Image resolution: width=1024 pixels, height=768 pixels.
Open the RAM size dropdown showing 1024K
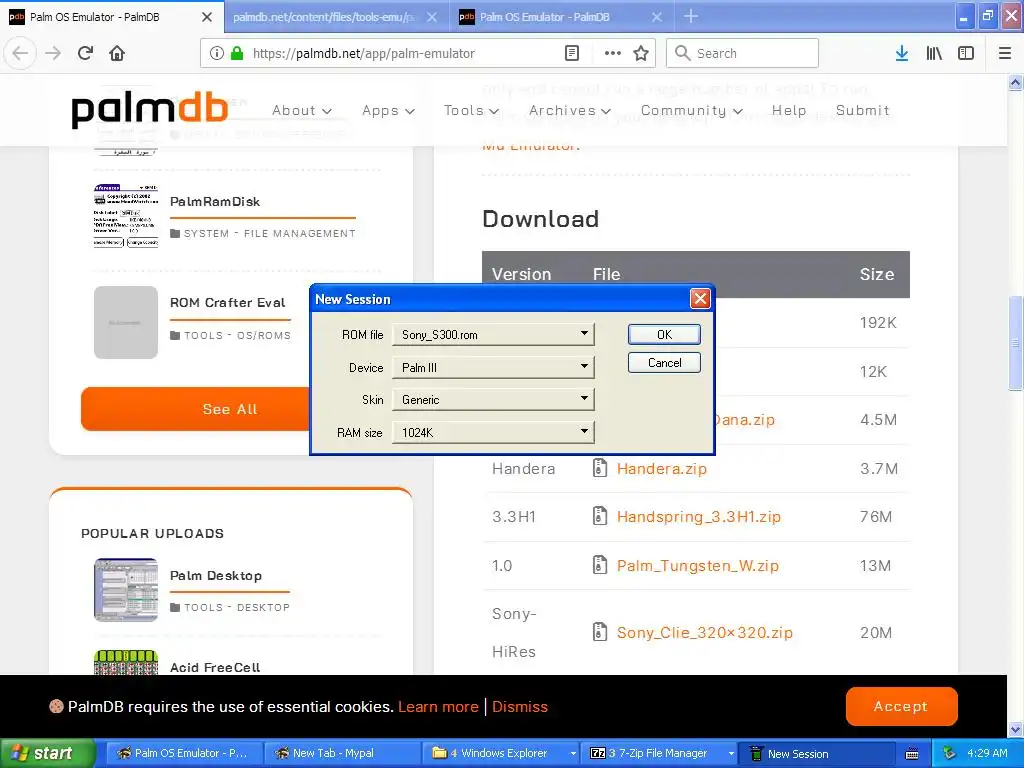493,432
